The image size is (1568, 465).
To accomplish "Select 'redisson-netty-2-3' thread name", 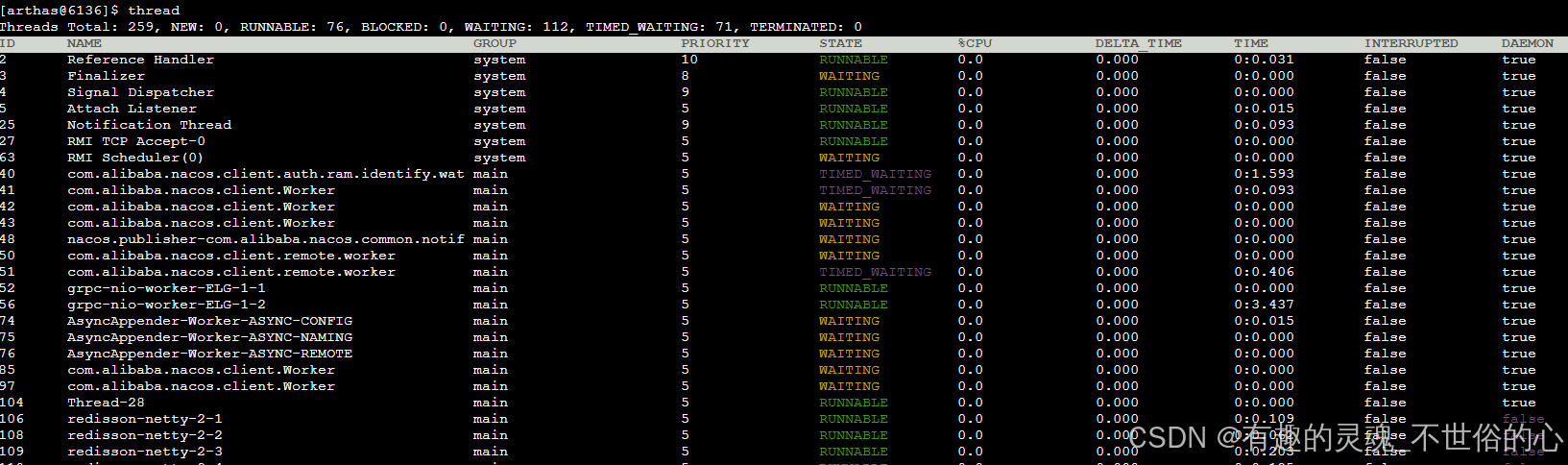I will point(145,452).
